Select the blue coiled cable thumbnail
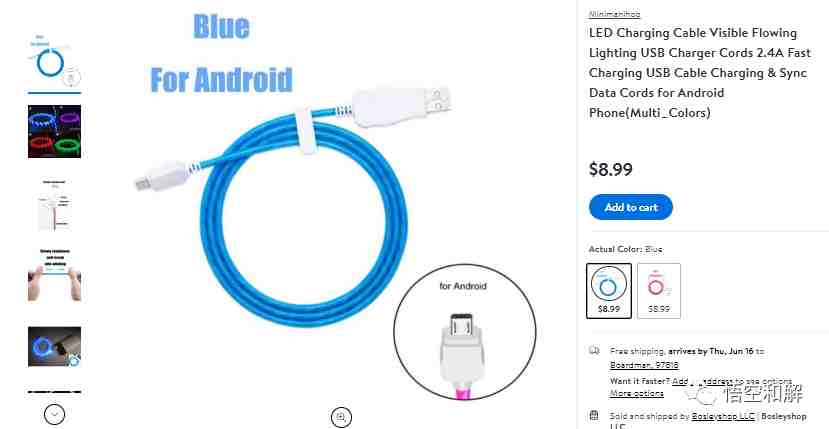This screenshot has width=829, height=429. tap(54, 61)
